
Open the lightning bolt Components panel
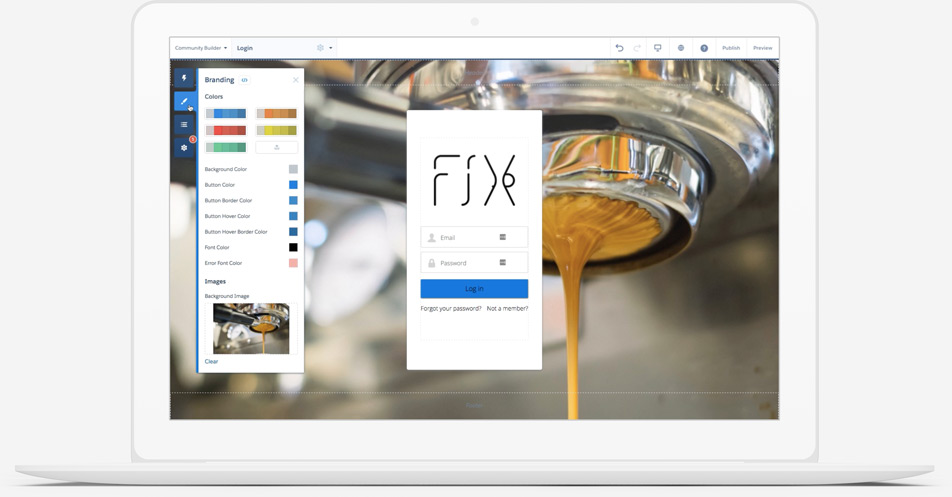(184, 78)
